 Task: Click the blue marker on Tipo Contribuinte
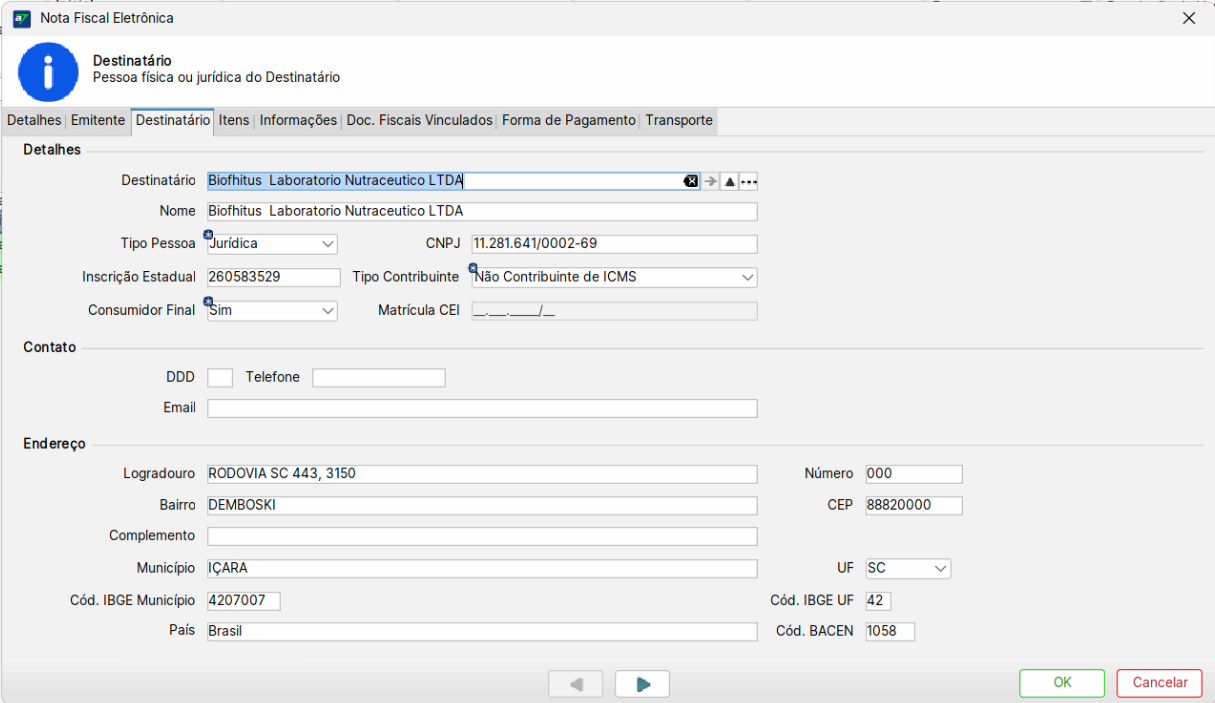click(x=472, y=268)
